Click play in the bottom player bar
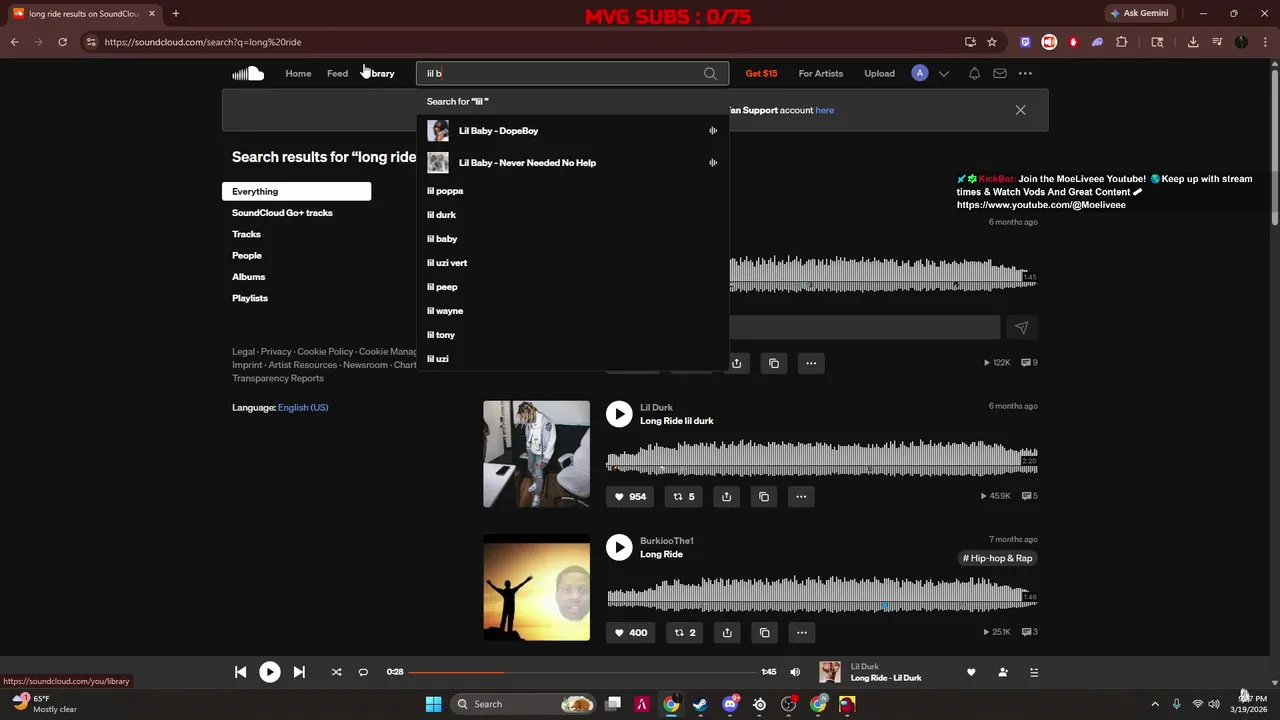This screenshot has height=720, width=1280. point(270,672)
